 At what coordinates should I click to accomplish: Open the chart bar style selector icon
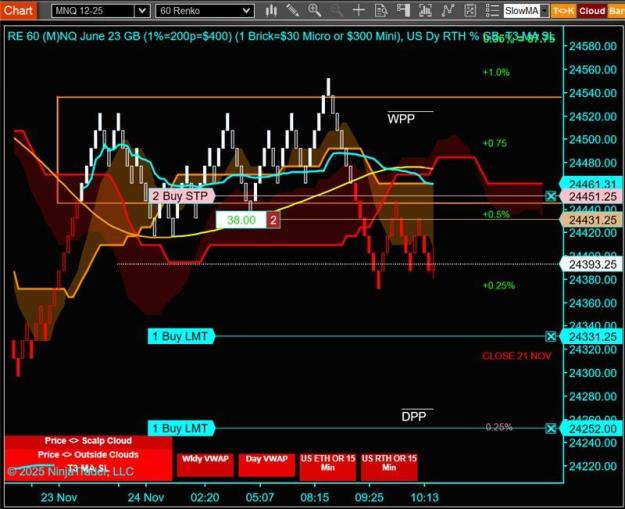tap(271, 10)
